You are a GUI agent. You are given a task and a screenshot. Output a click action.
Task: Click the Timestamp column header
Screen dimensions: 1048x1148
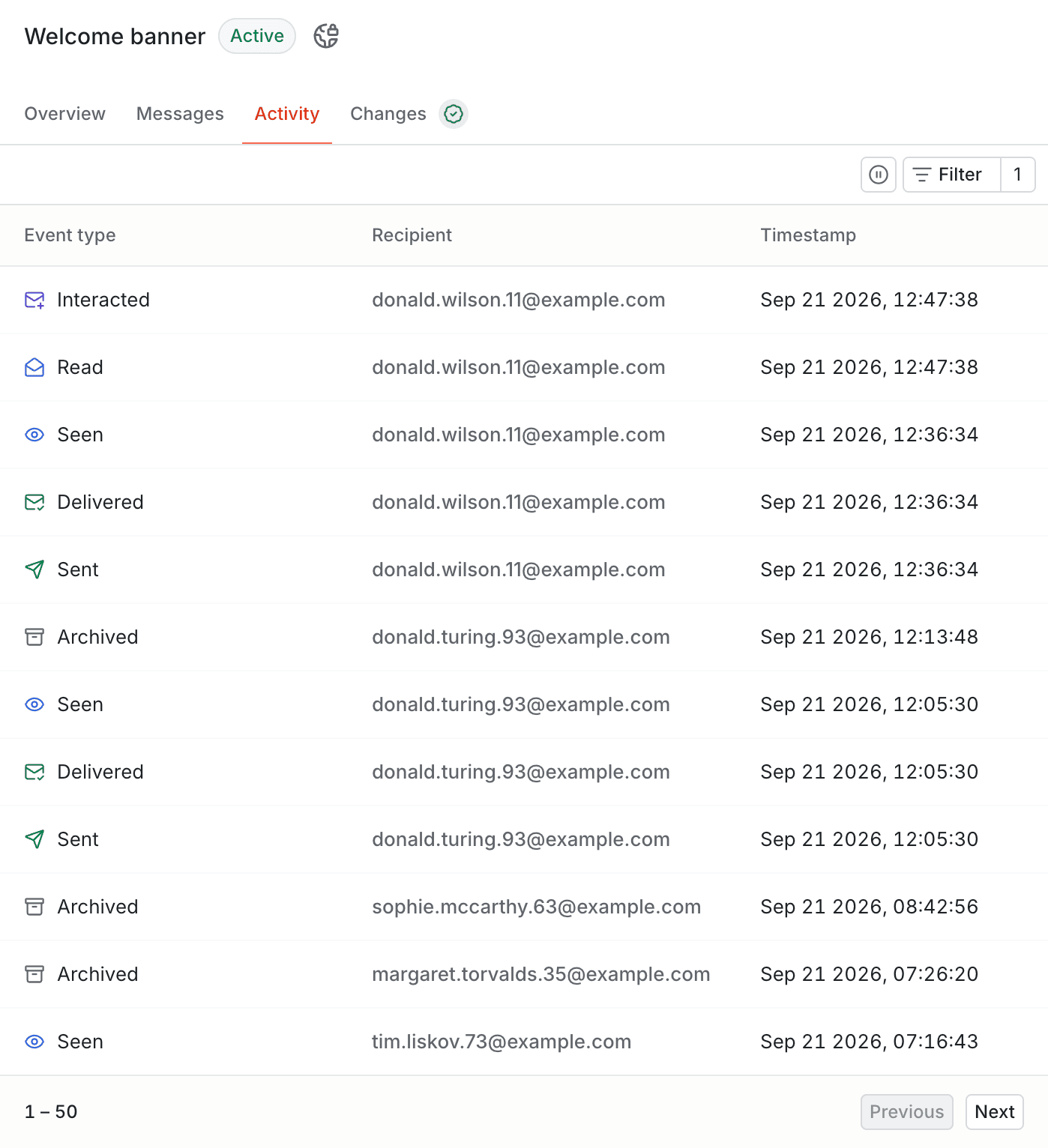click(x=808, y=235)
